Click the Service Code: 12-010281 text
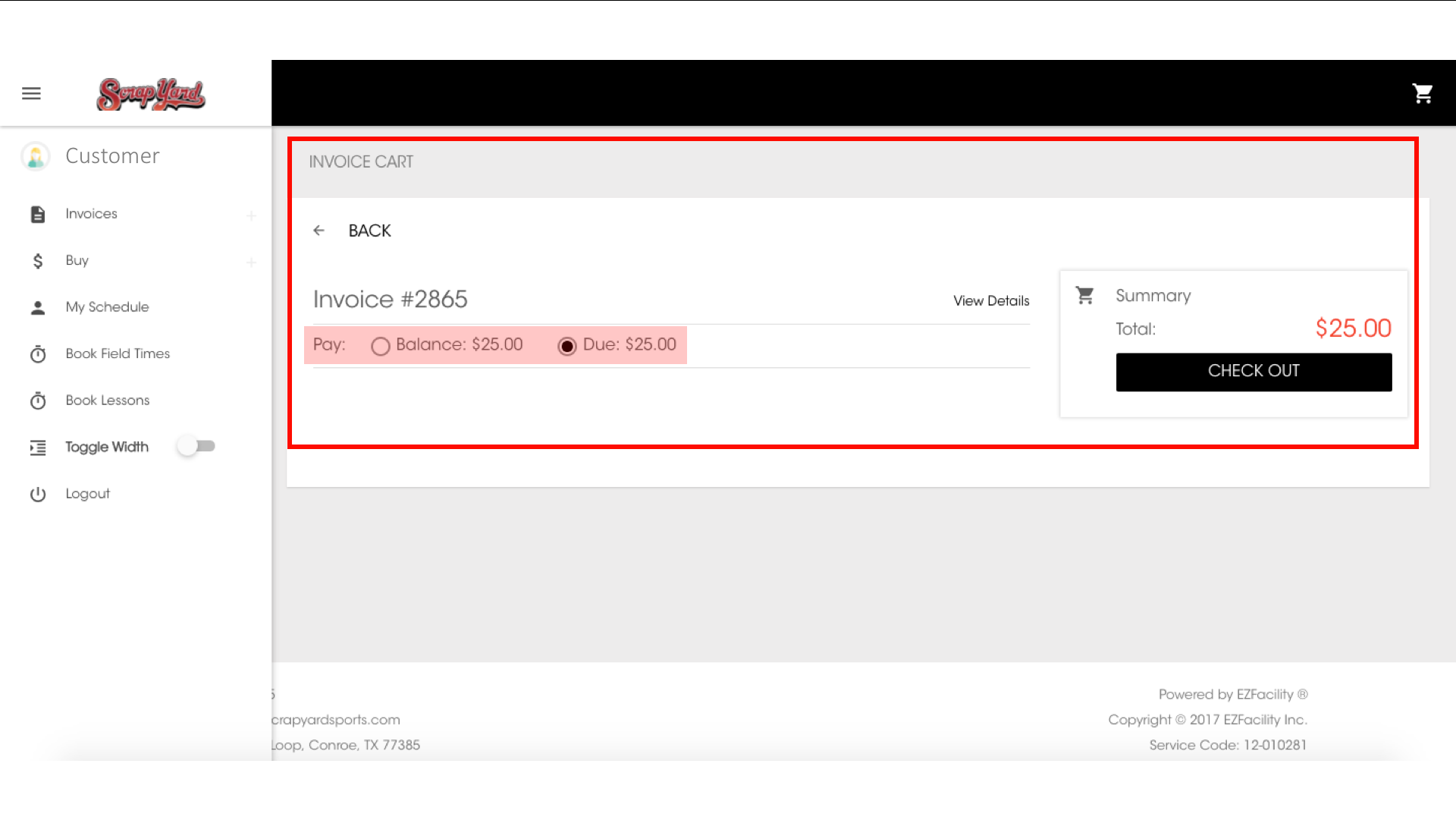 tap(1228, 746)
